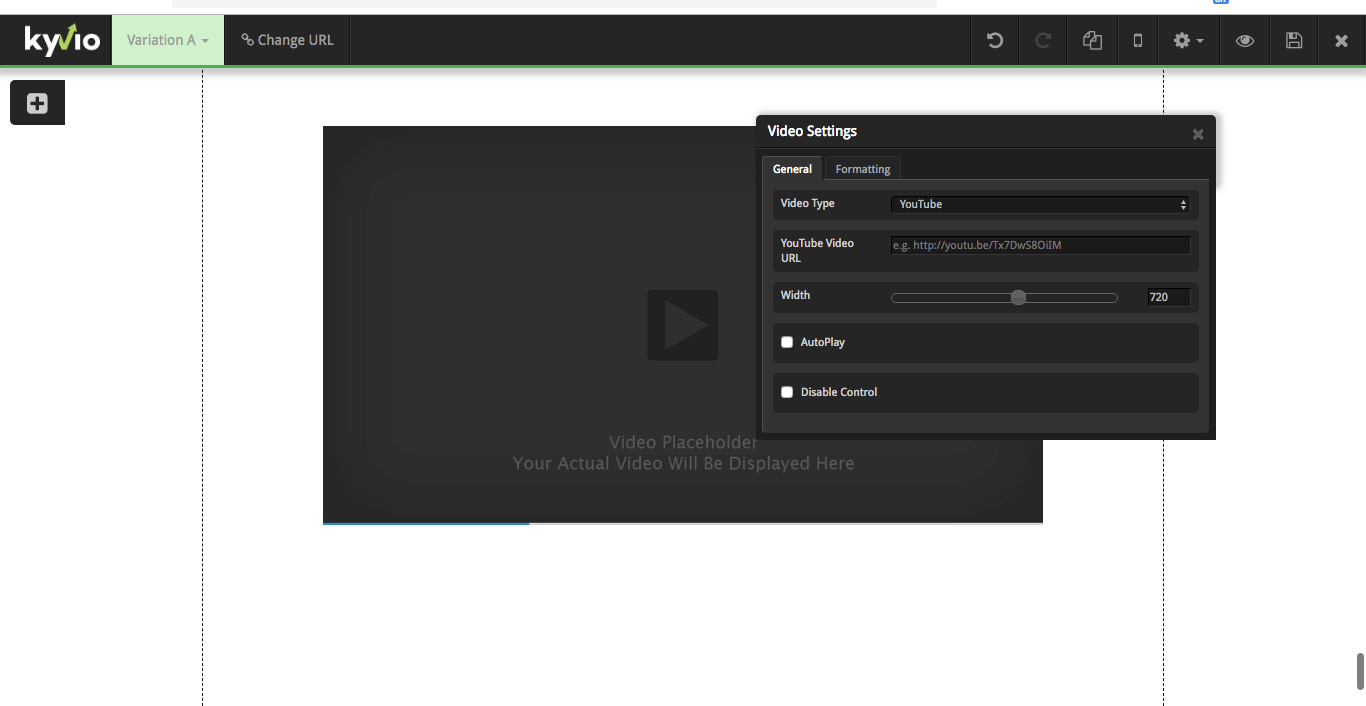
Task: Click the Video Type label
Action: [807, 203]
